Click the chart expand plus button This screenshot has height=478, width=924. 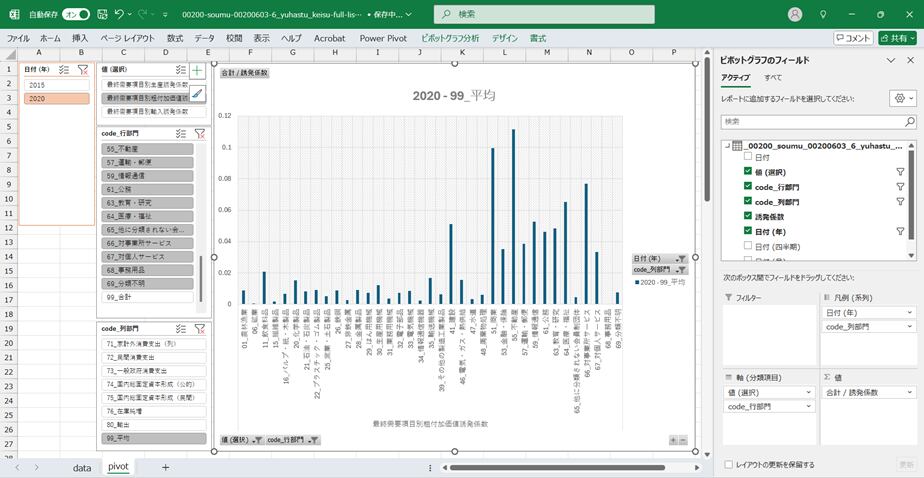click(x=674, y=440)
